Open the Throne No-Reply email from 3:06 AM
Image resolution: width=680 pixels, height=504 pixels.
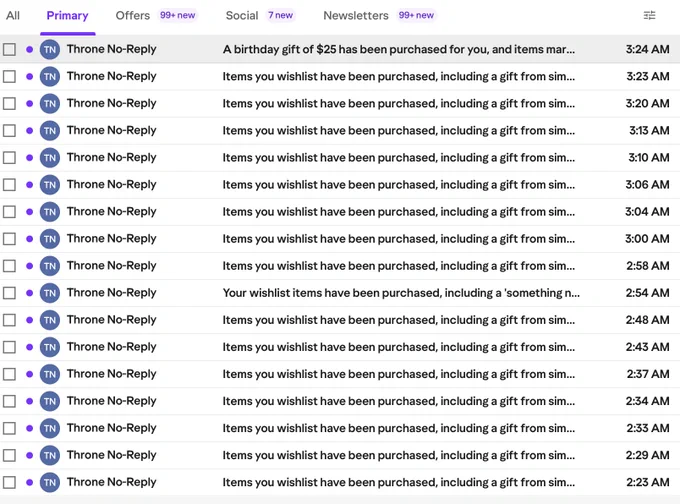(x=340, y=185)
